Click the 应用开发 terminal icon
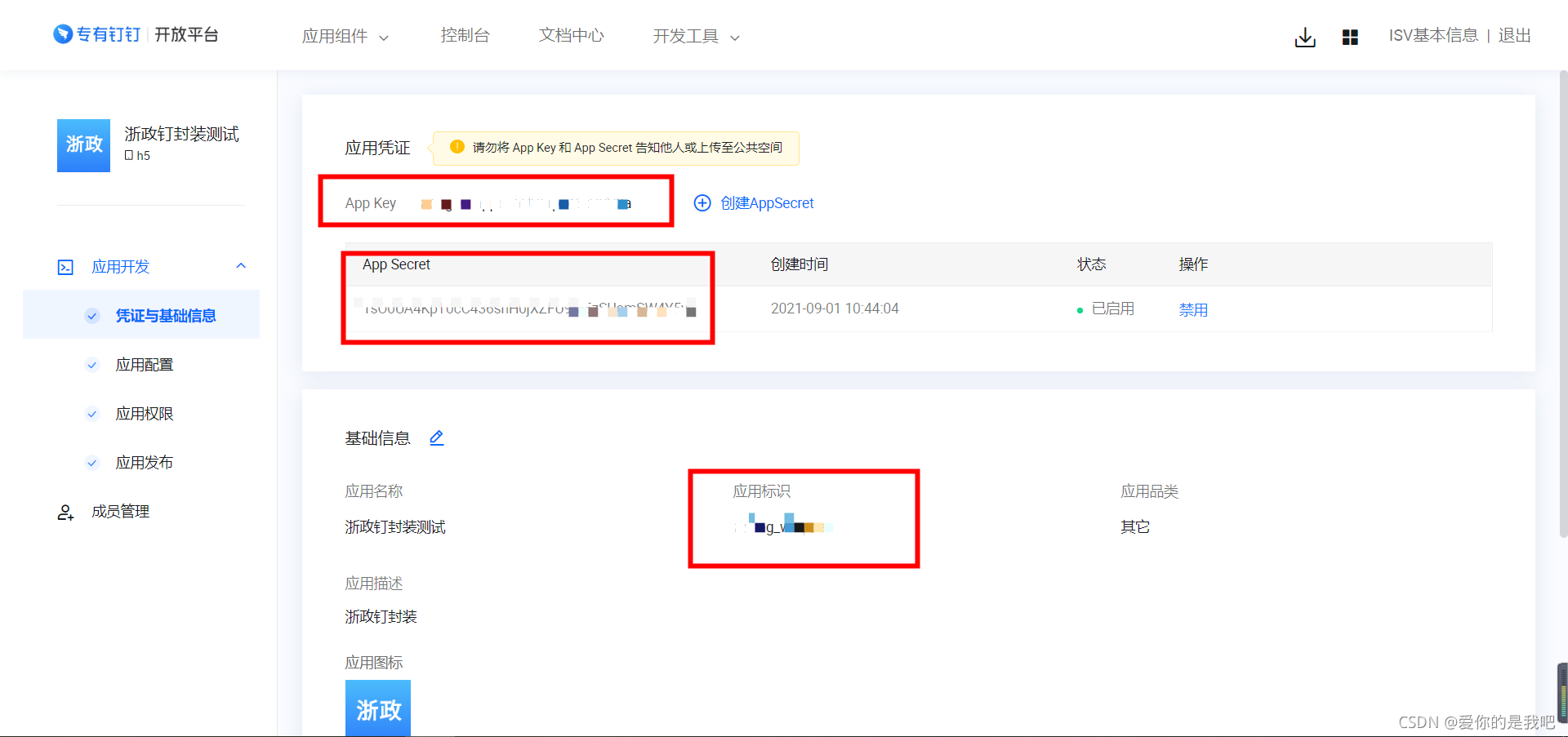This screenshot has width=1568, height=737. coord(65,267)
